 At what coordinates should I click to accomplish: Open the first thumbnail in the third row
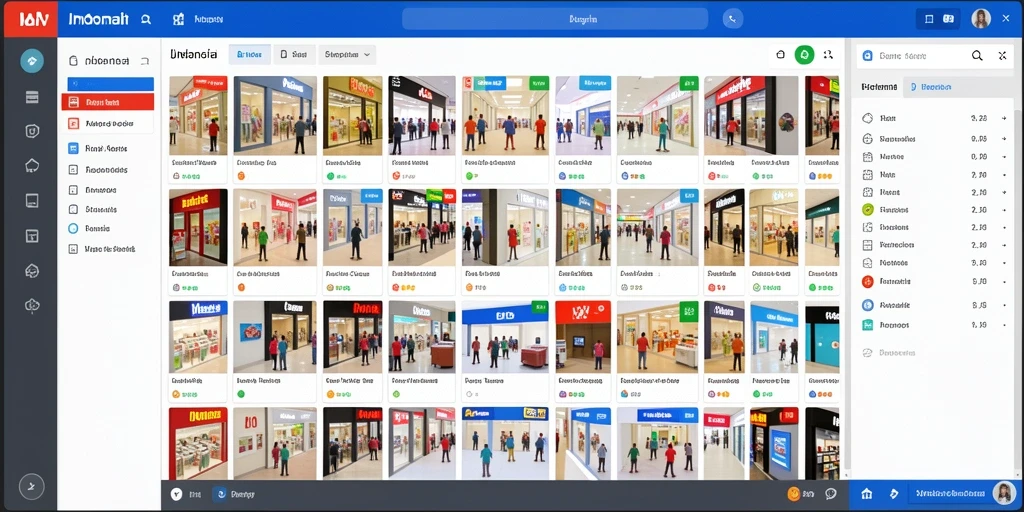click(x=198, y=337)
